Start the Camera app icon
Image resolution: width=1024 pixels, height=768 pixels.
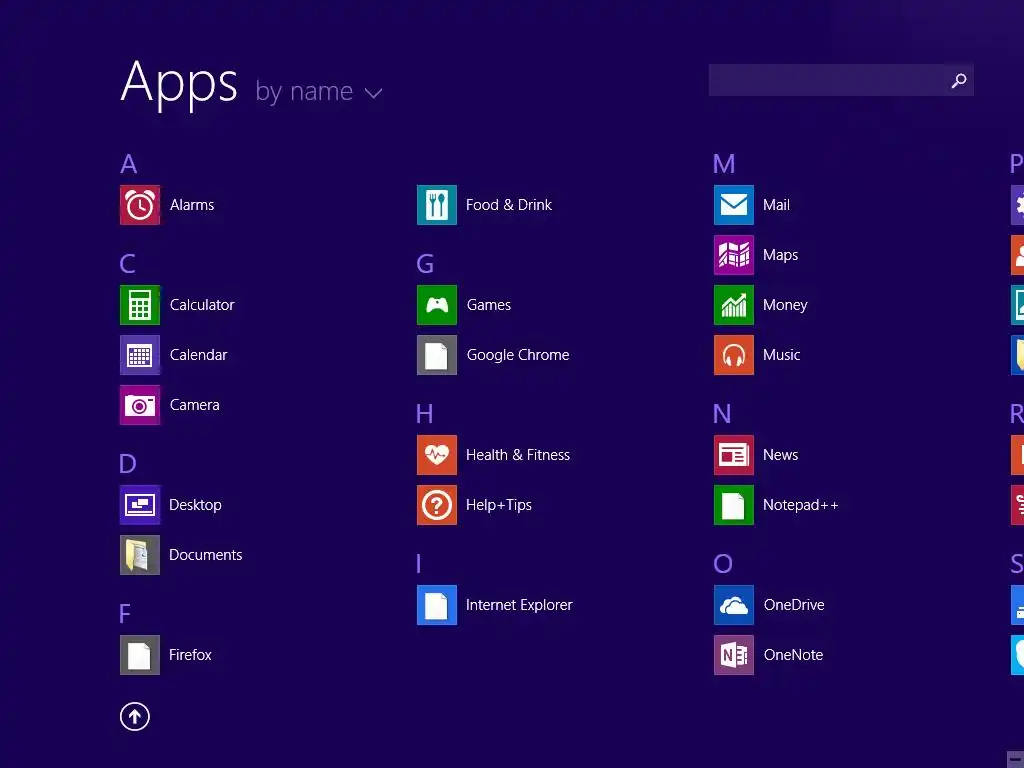[x=140, y=405]
